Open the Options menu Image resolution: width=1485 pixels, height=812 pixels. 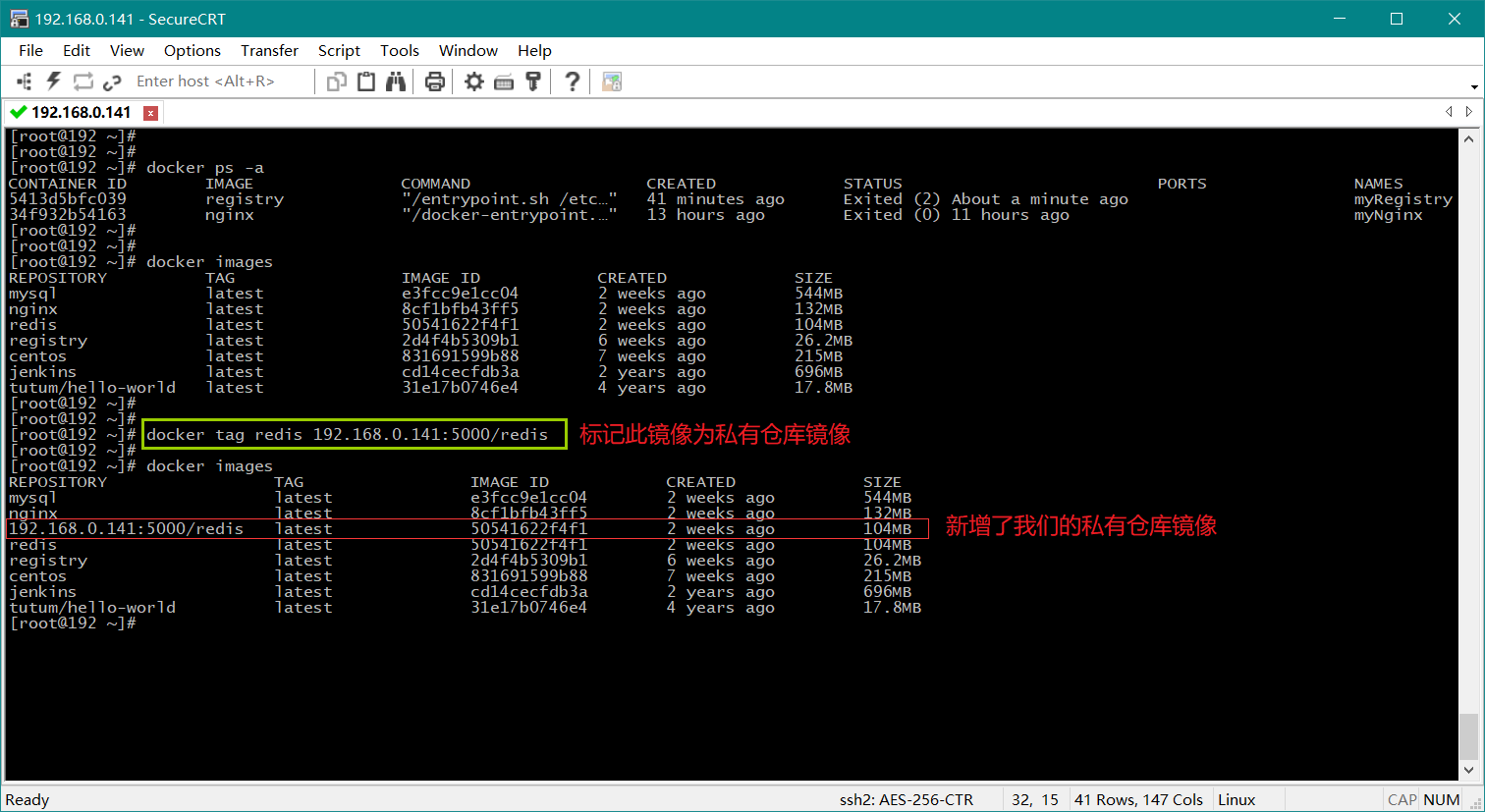click(x=192, y=51)
